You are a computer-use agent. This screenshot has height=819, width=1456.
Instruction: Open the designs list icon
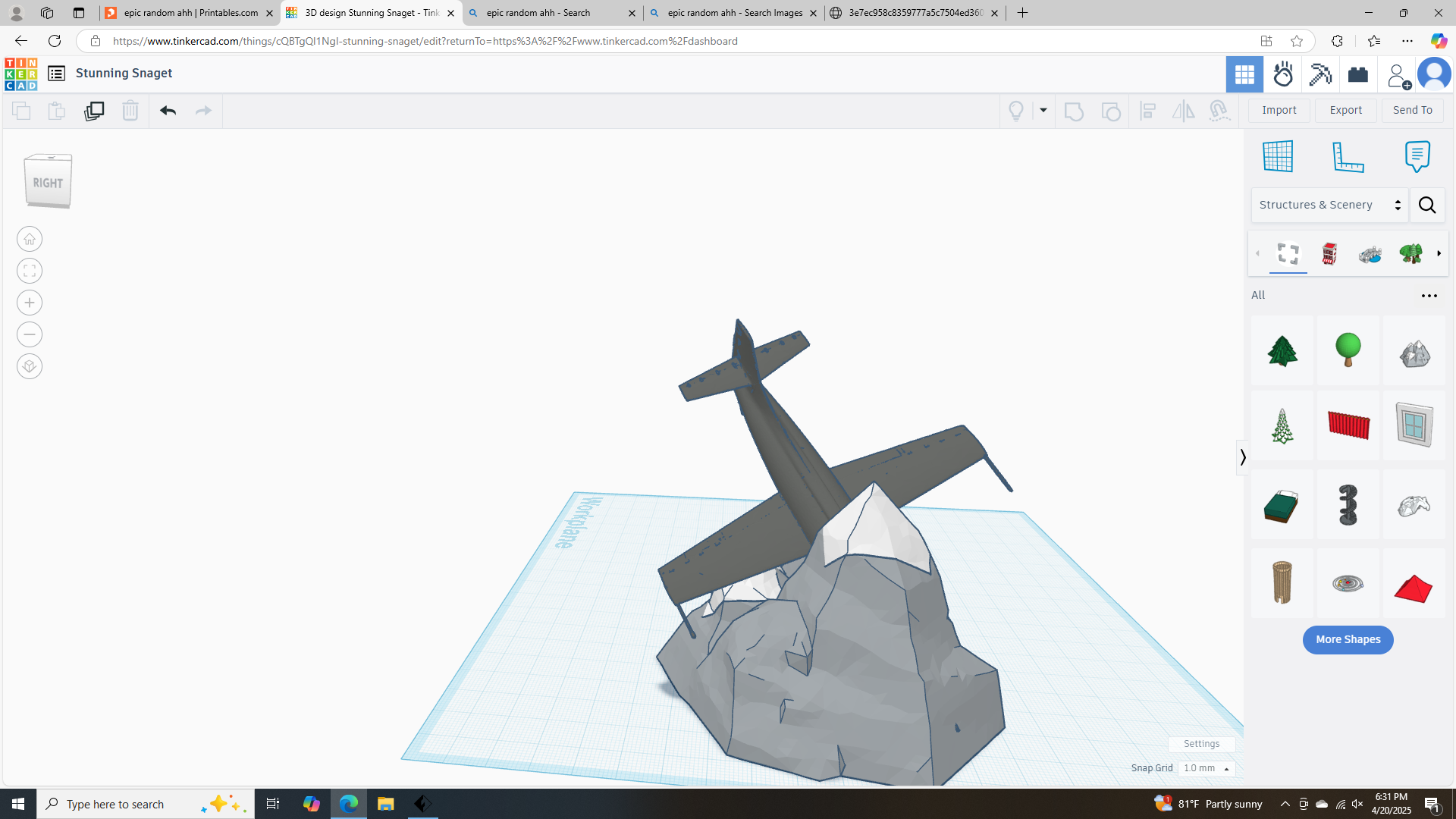(56, 74)
